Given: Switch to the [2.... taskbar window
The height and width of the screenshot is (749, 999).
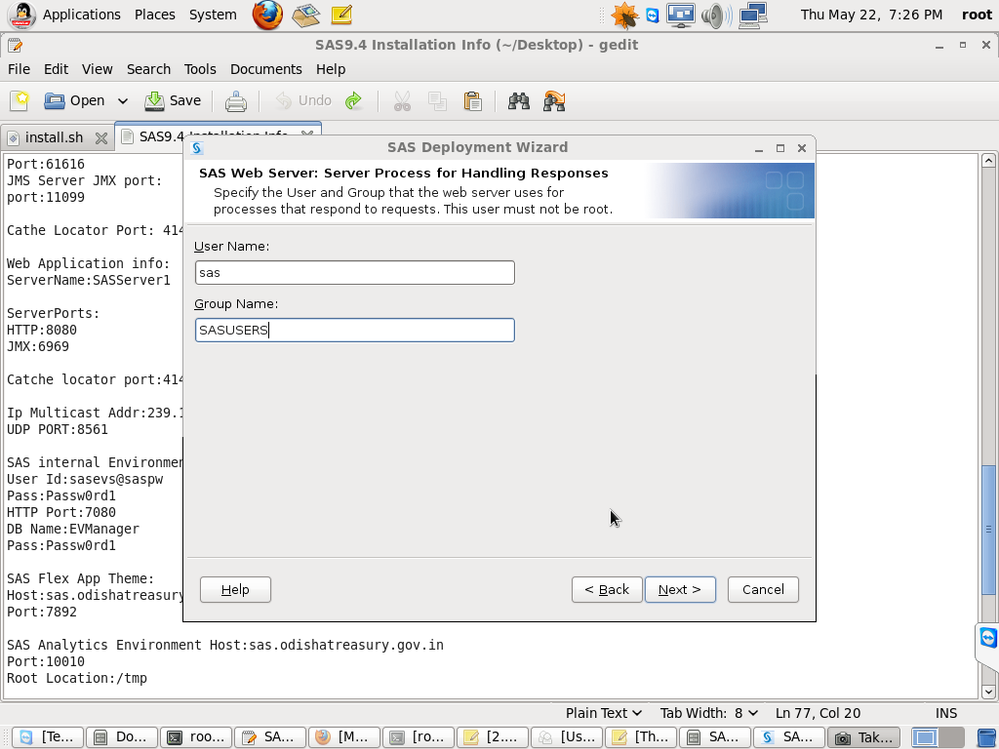Looking at the screenshot, I should tap(492, 737).
